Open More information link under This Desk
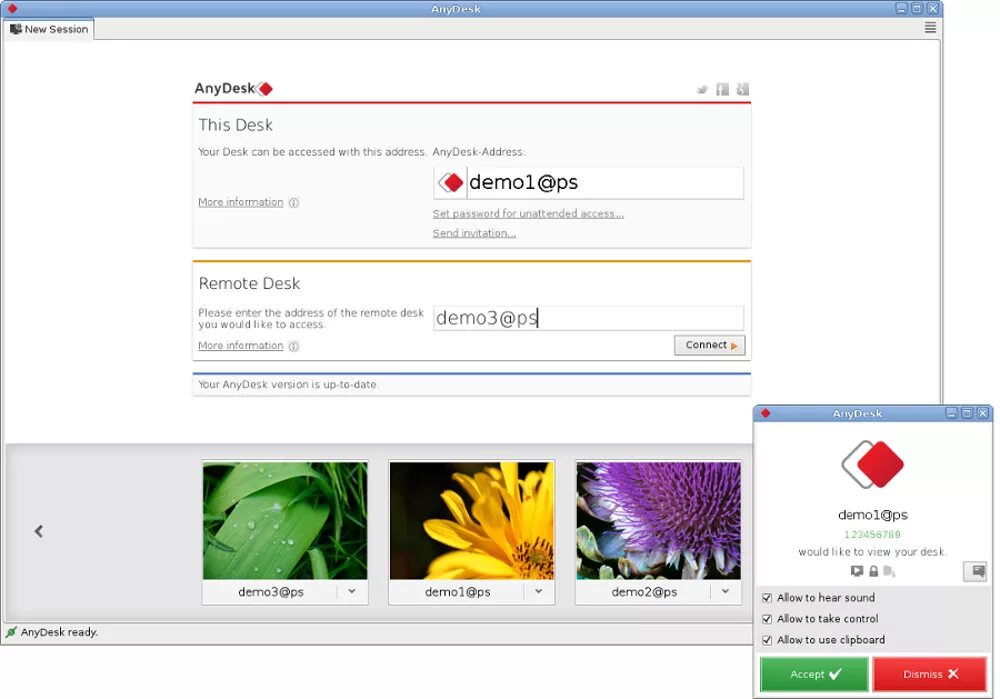Screen dimensions: 1000x699 click(x=240, y=202)
